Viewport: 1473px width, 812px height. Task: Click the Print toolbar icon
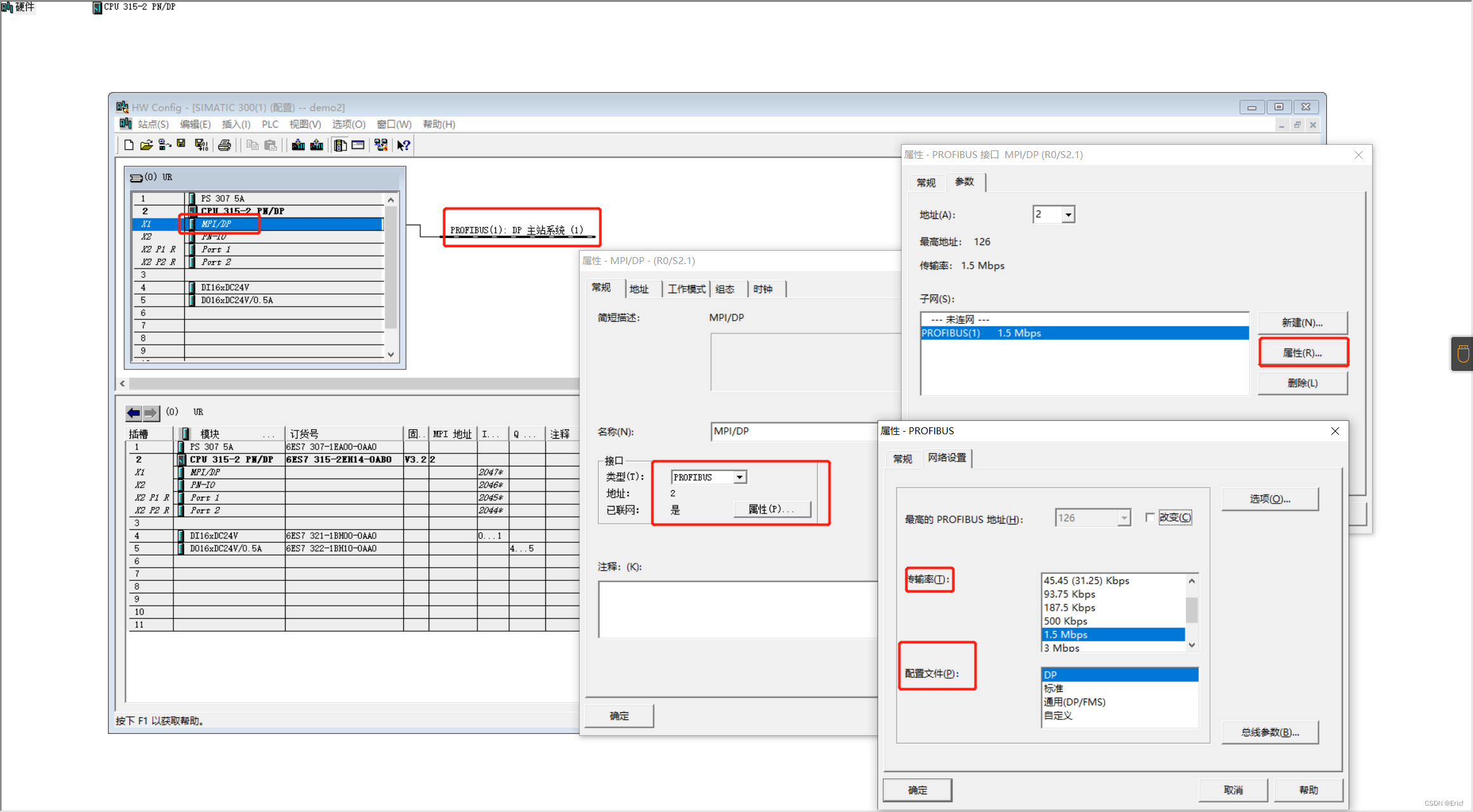[224, 145]
